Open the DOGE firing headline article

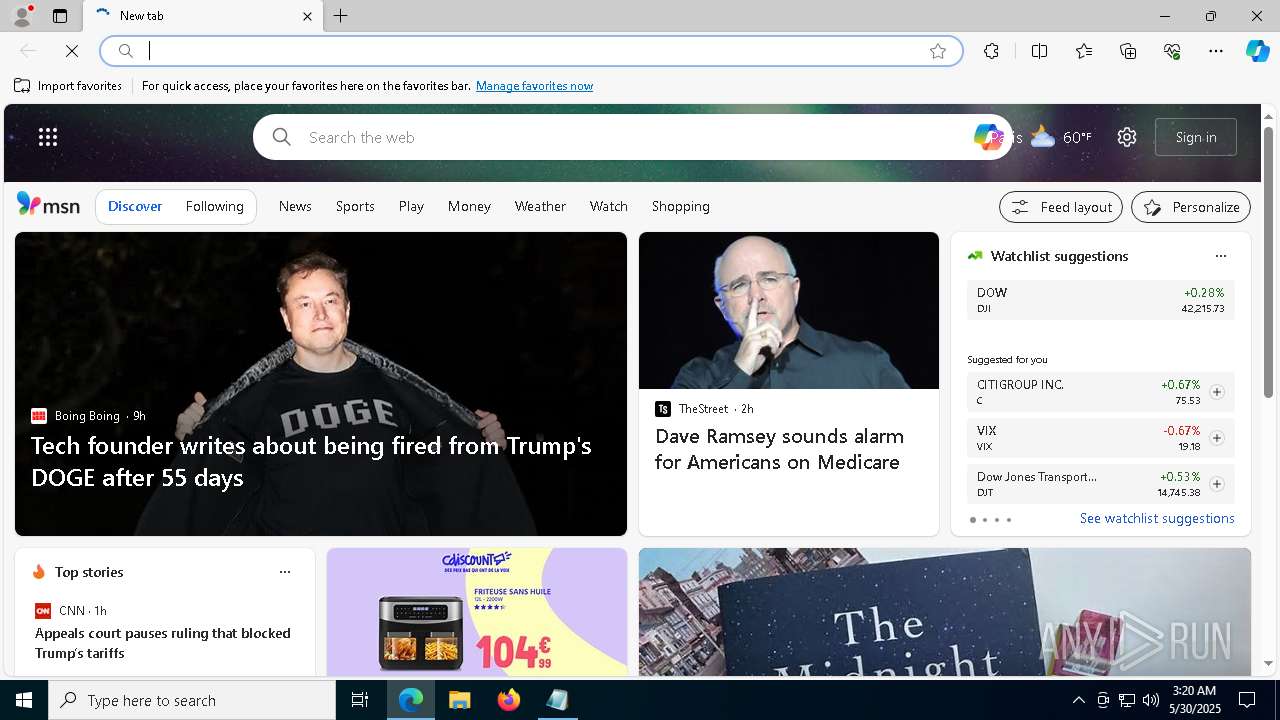pyautogui.click(x=311, y=461)
